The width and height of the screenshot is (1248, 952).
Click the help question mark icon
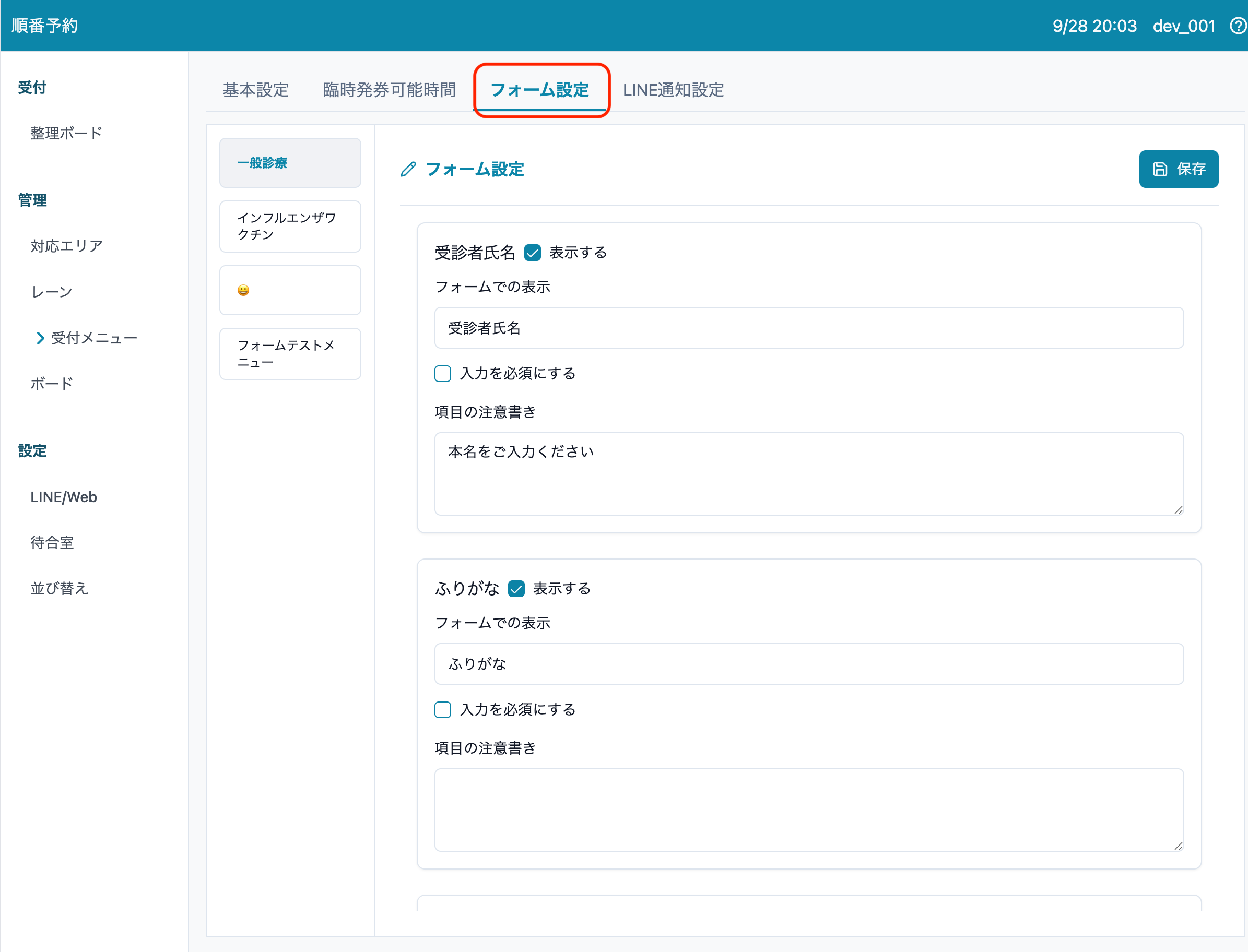point(1238,26)
